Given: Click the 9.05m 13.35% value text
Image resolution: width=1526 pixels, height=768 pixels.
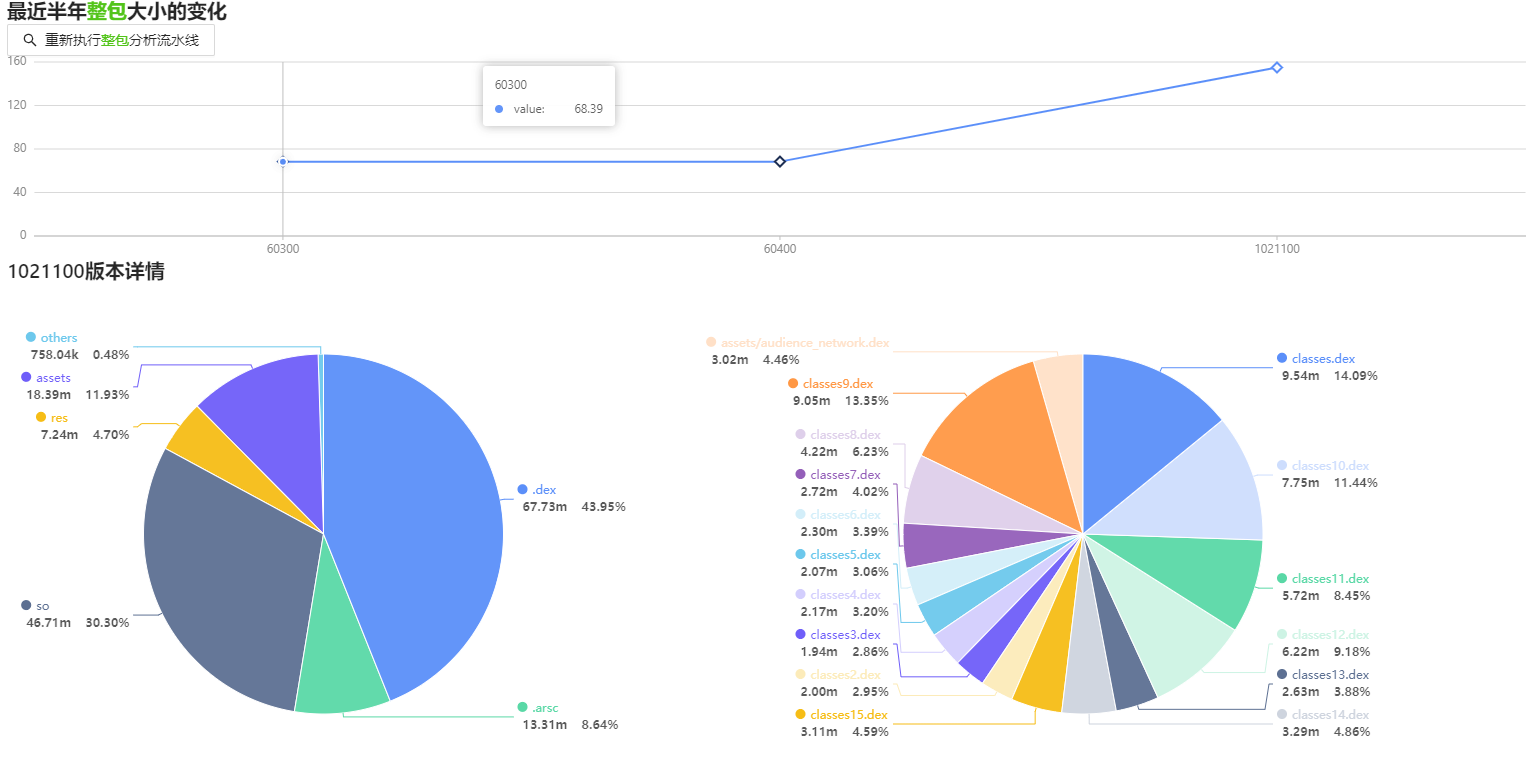Looking at the screenshot, I should tap(840, 400).
